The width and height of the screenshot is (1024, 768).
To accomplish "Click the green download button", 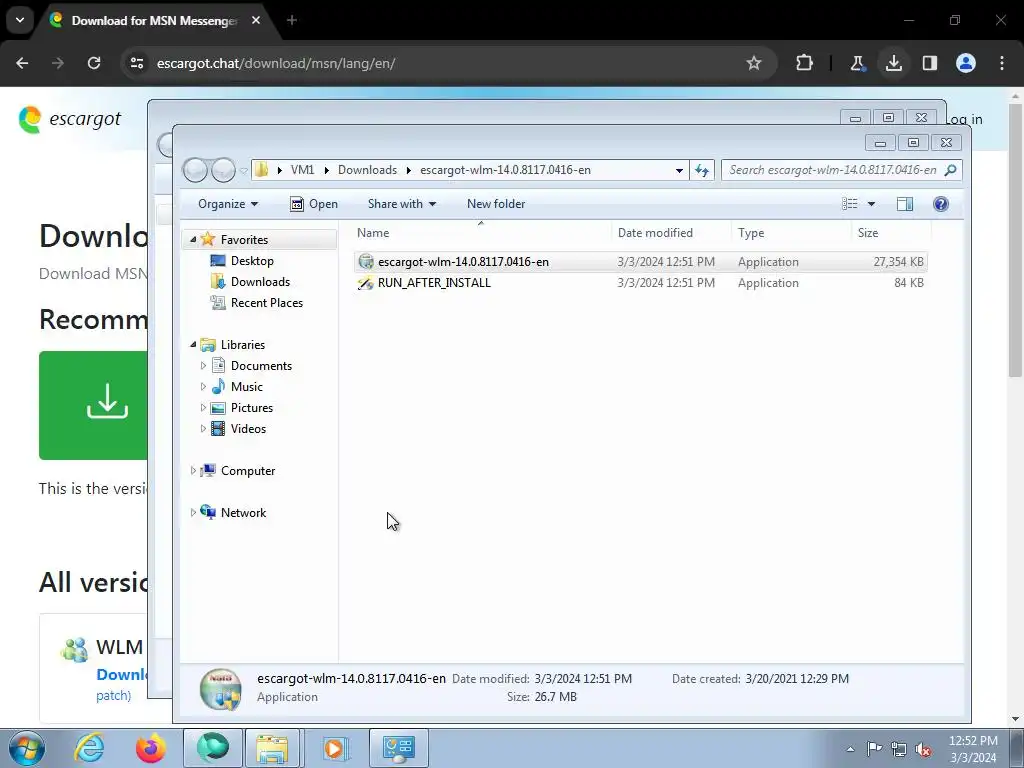I will pyautogui.click(x=93, y=405).
